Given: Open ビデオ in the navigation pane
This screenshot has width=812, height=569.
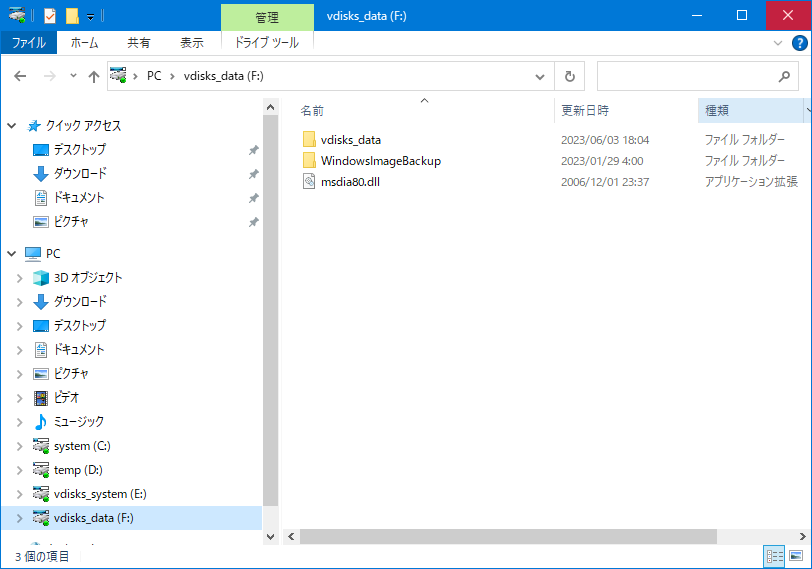Looking at the screenshot, I should (66, 398).
